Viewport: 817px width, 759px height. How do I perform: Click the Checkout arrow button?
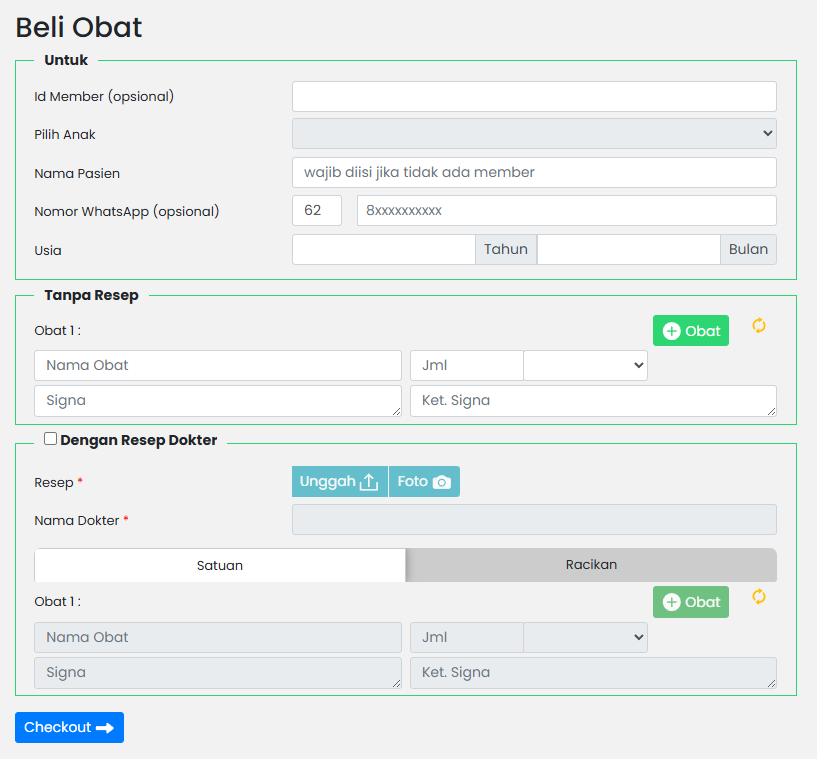[69, 727]
